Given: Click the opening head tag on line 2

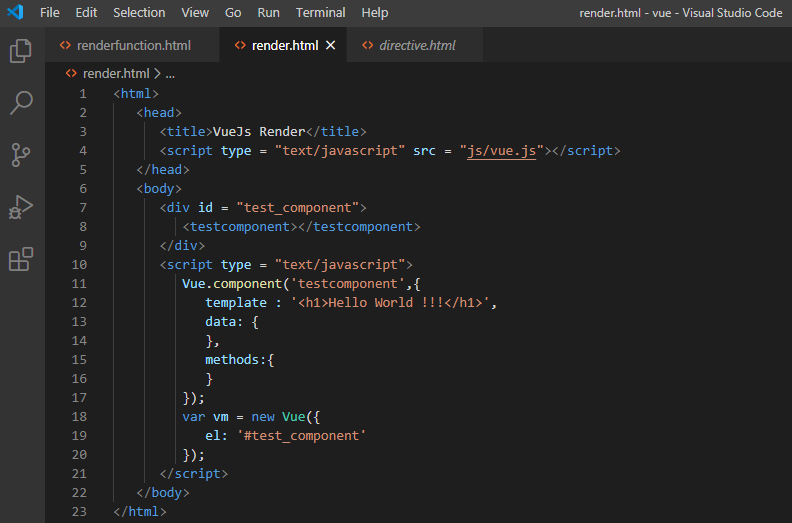Looking at the screenshot, I should tap(159, 113).
